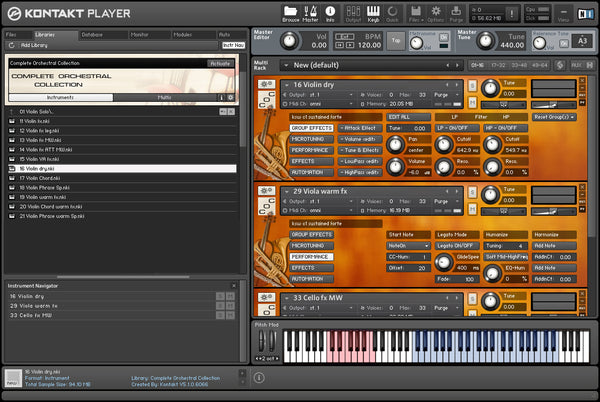Open the Options gear icon
Screen dimensions: 600x402
tap(436, 12)
